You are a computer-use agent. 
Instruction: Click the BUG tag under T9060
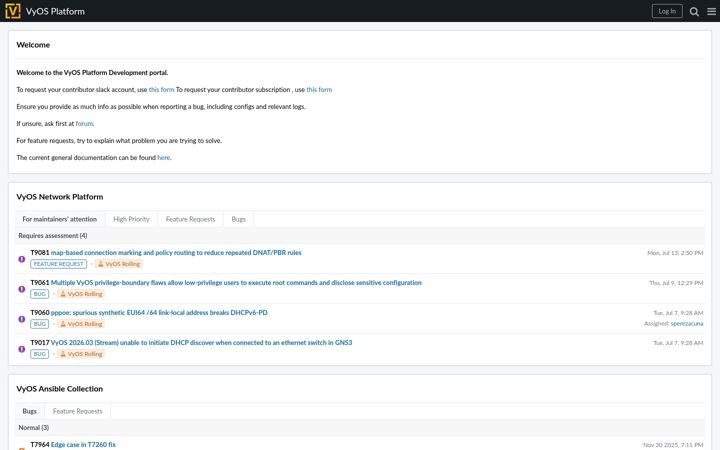click(x=39, y=324)
